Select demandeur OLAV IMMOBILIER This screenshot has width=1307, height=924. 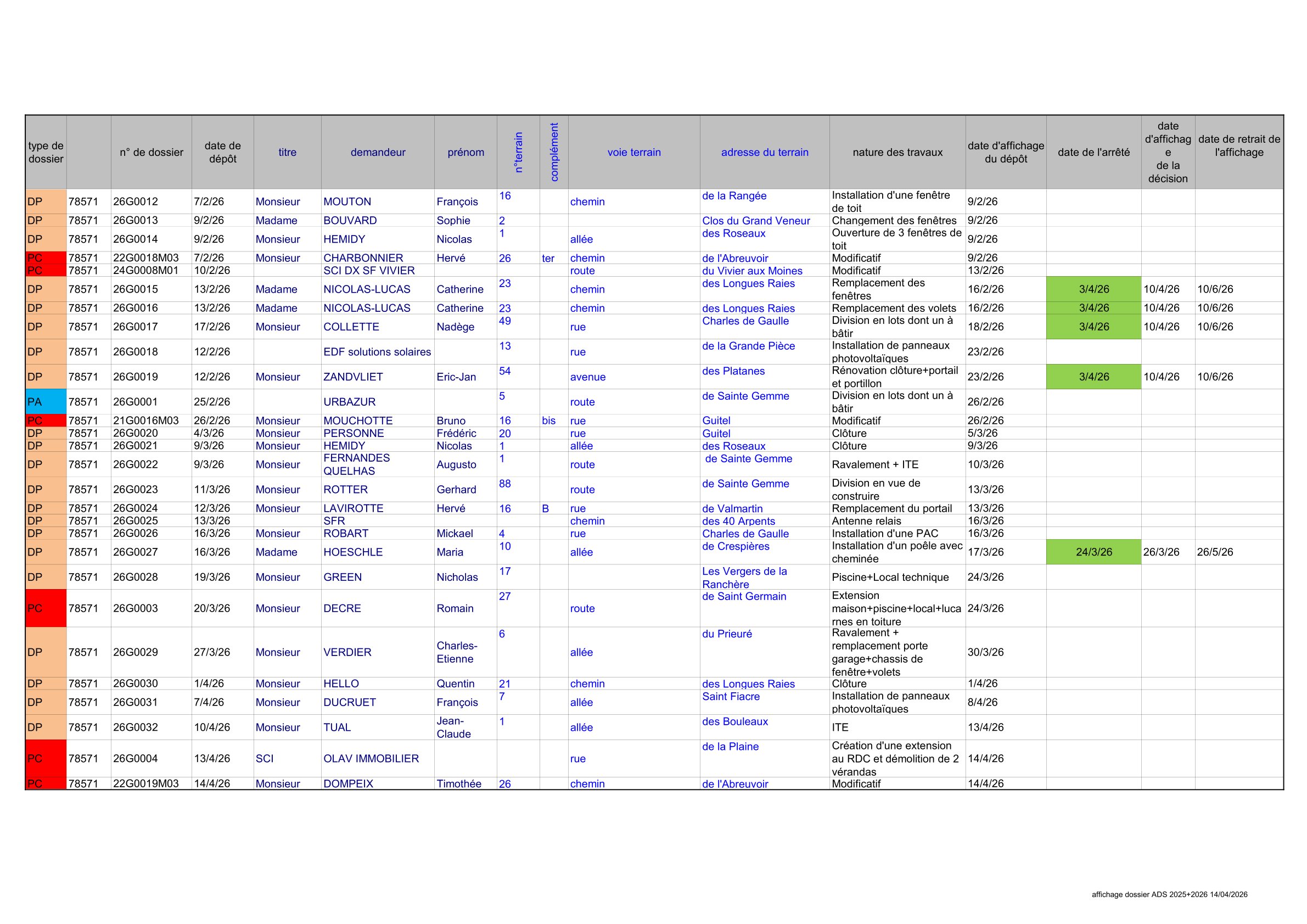point(371,758)
